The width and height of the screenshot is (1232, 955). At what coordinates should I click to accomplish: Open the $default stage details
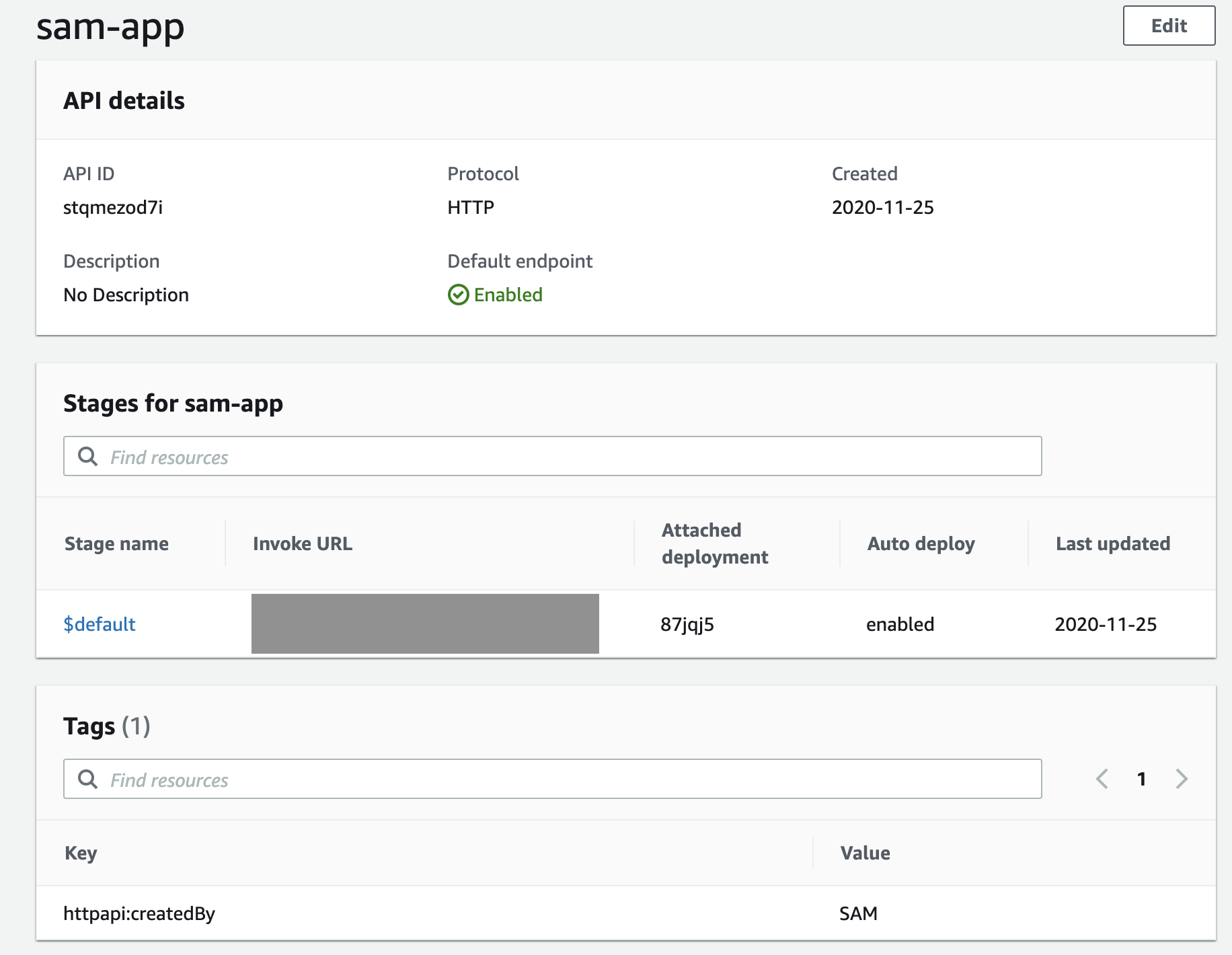[99, 624]
